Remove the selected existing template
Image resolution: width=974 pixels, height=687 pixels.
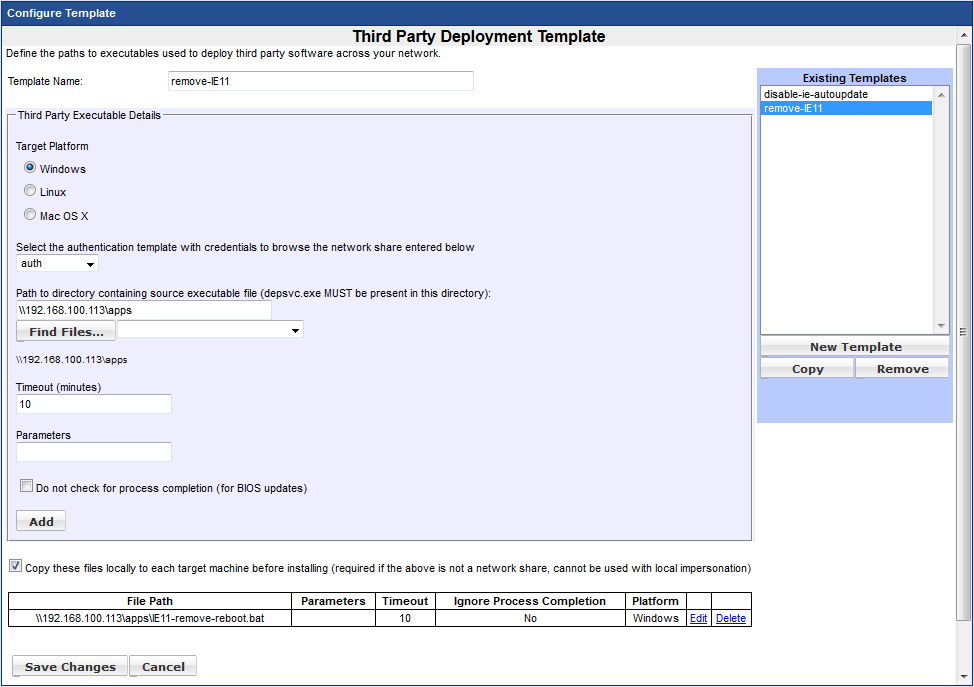(902, 369)
